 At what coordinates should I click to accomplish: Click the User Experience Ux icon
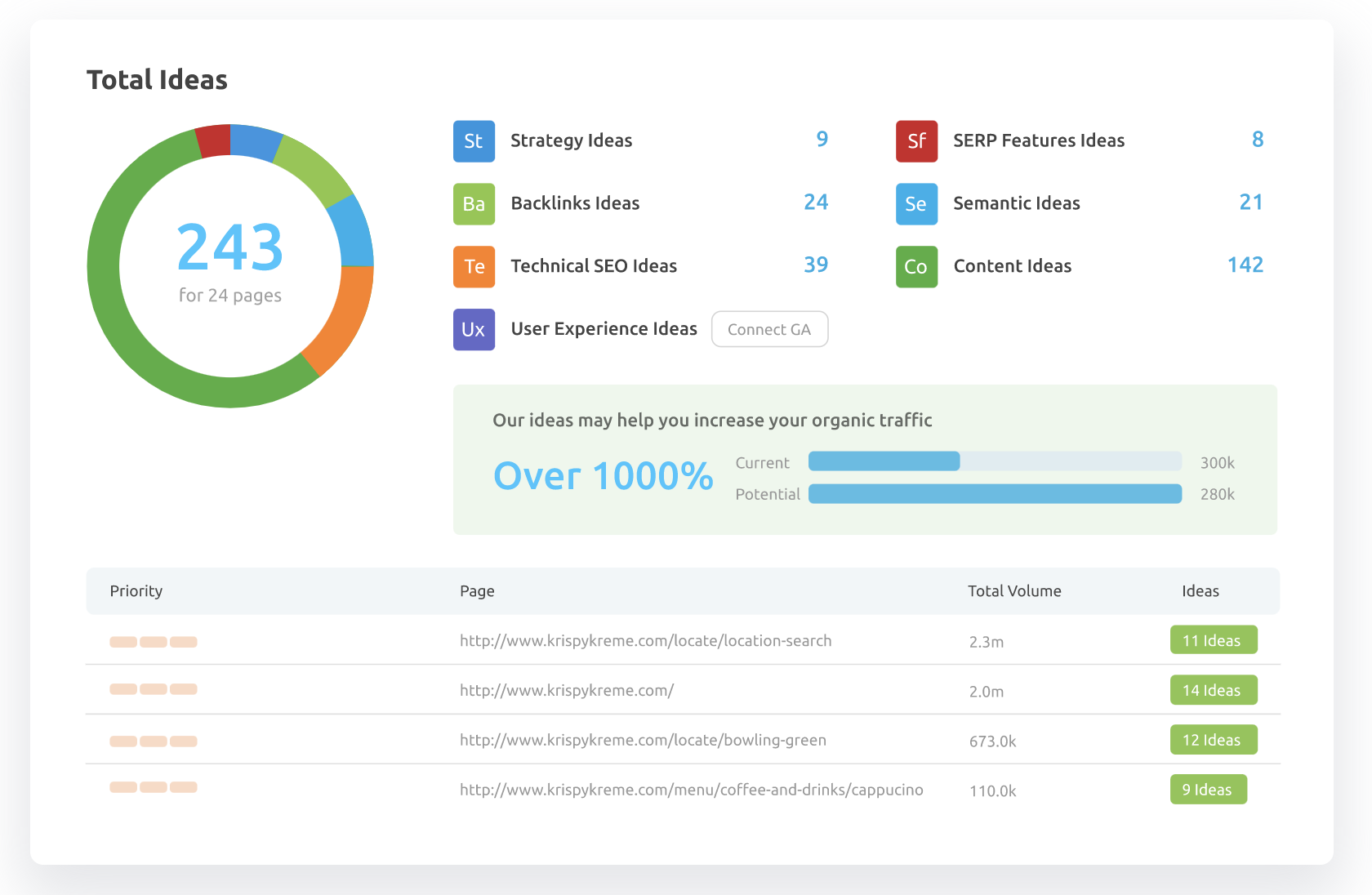click(474, 329)
